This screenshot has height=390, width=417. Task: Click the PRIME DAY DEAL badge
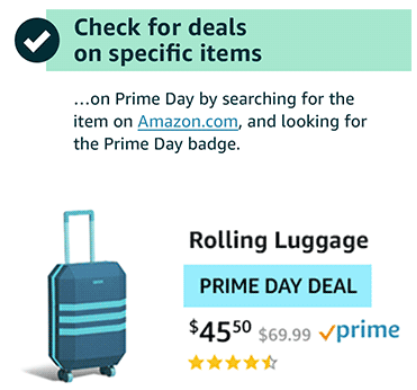277,286
